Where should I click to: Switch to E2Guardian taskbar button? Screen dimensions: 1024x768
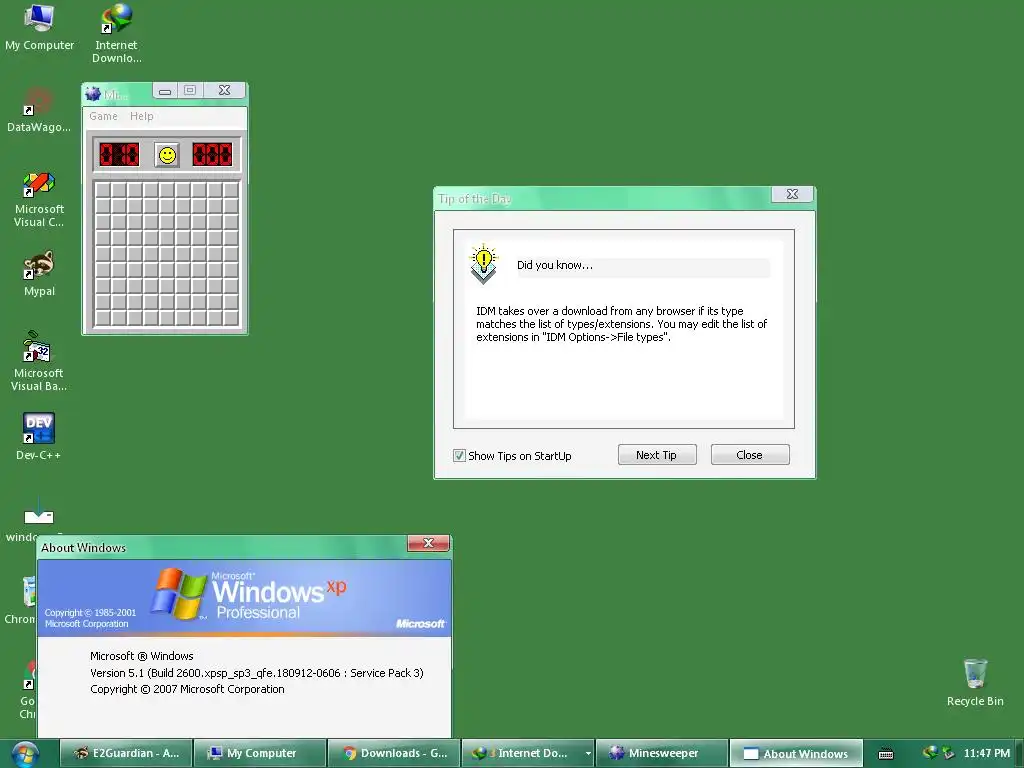126,754
